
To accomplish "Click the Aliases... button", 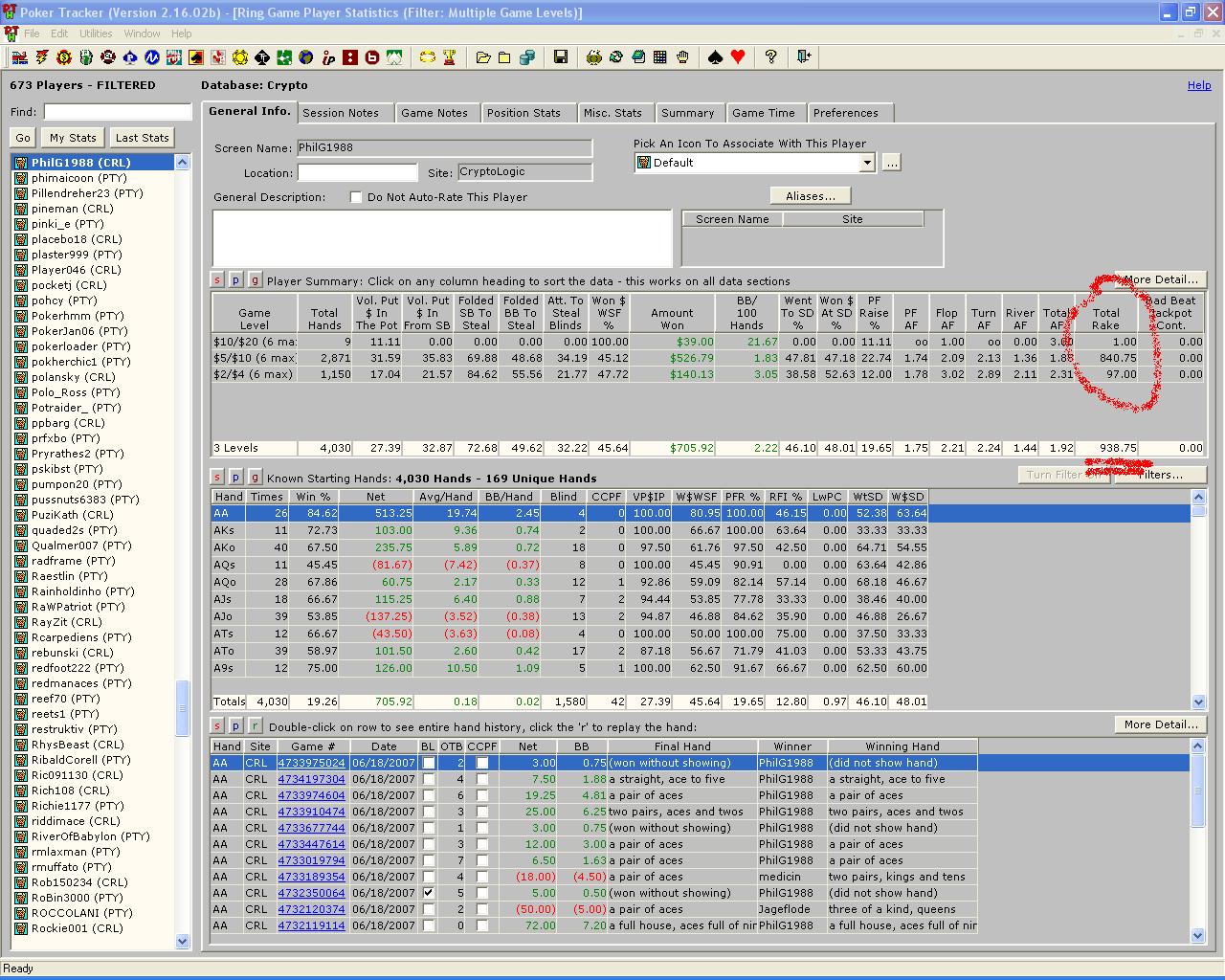I will click(x=811, y=196).
